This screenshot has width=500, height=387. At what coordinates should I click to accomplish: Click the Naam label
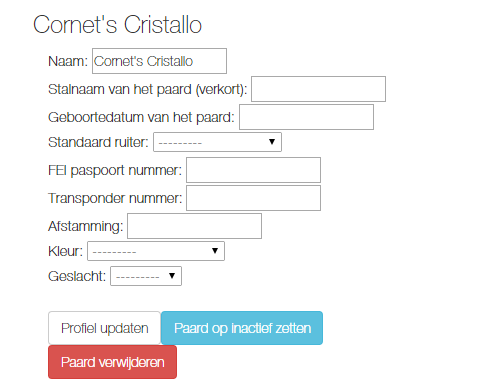tap(68, 61)
